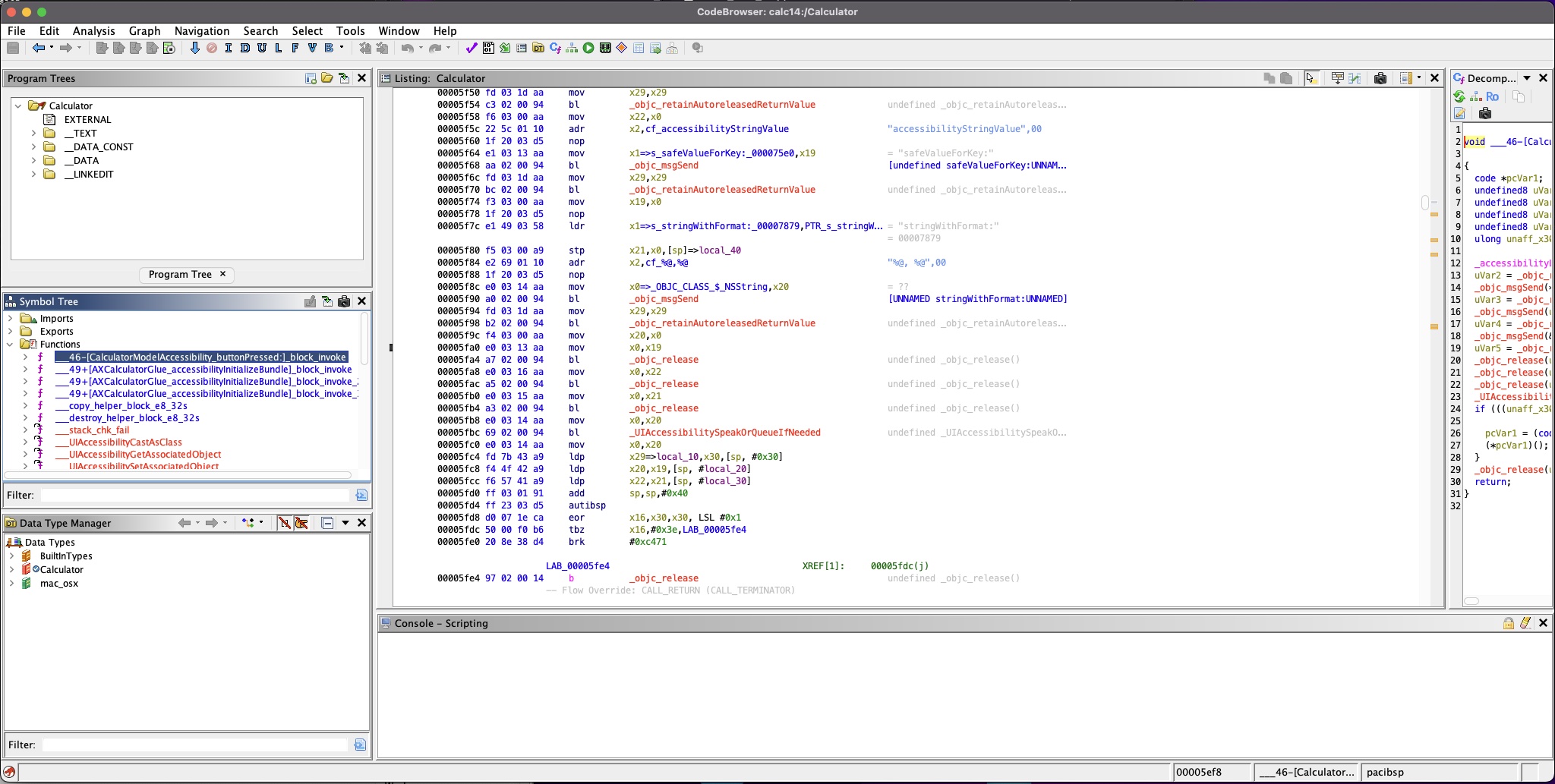Clear the console with the pencil icon

1525,623
